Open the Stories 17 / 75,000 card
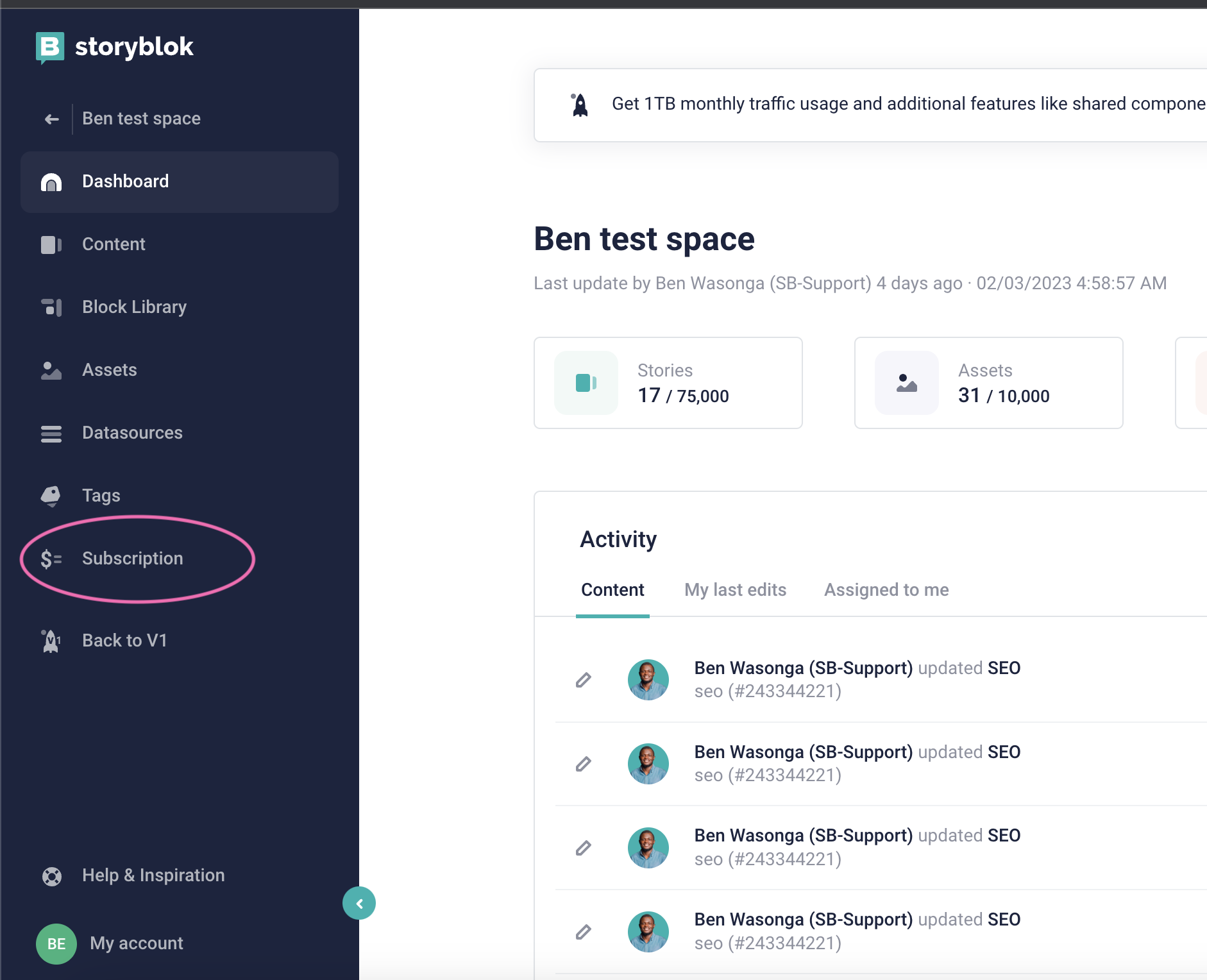The height and width of the screenshot is (980, 1207). point(668,383)
